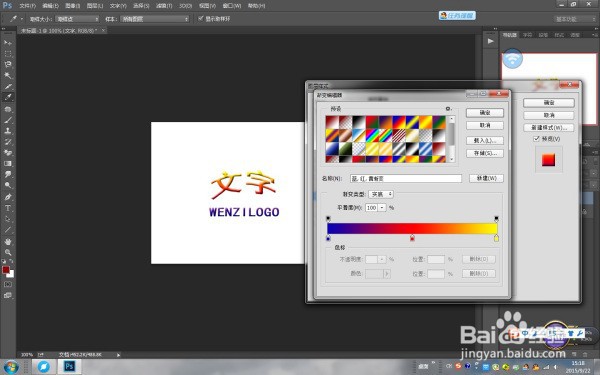The image size is (600, 375).
Task: Open the 取样大小 sample size dropdown
Action: (x=77, y=19)
